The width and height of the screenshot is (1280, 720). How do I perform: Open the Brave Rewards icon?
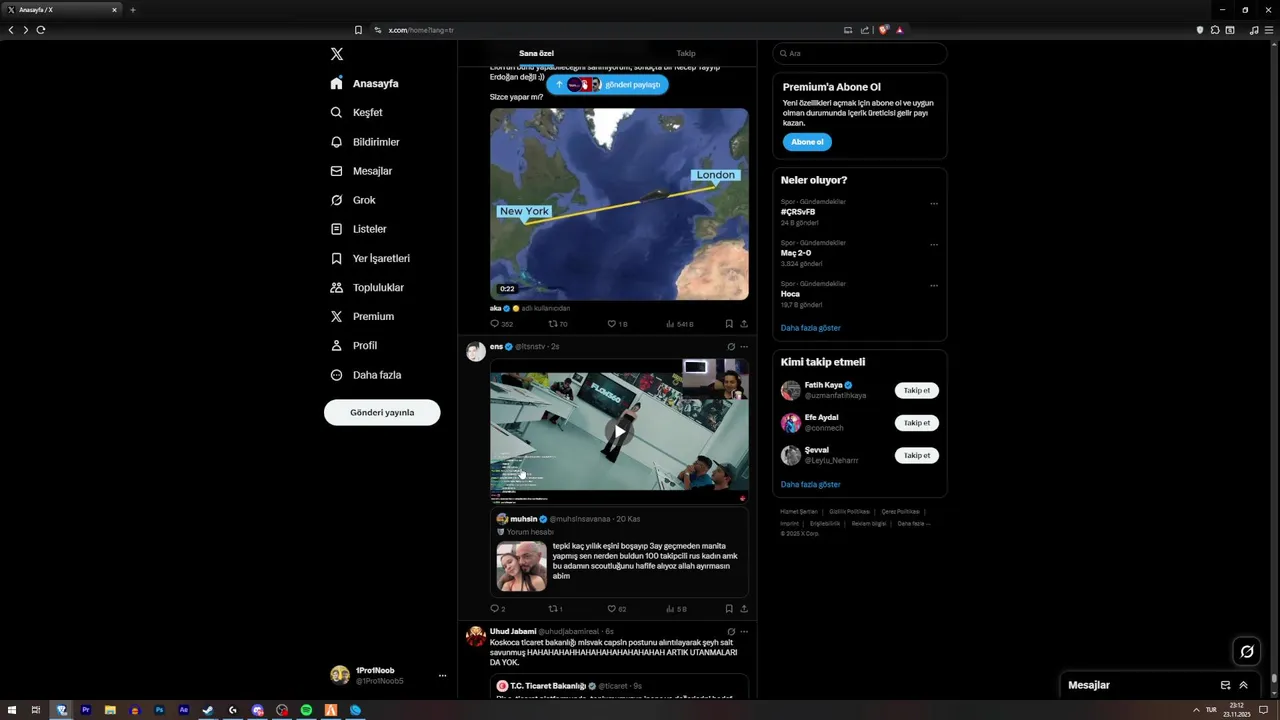900,30
